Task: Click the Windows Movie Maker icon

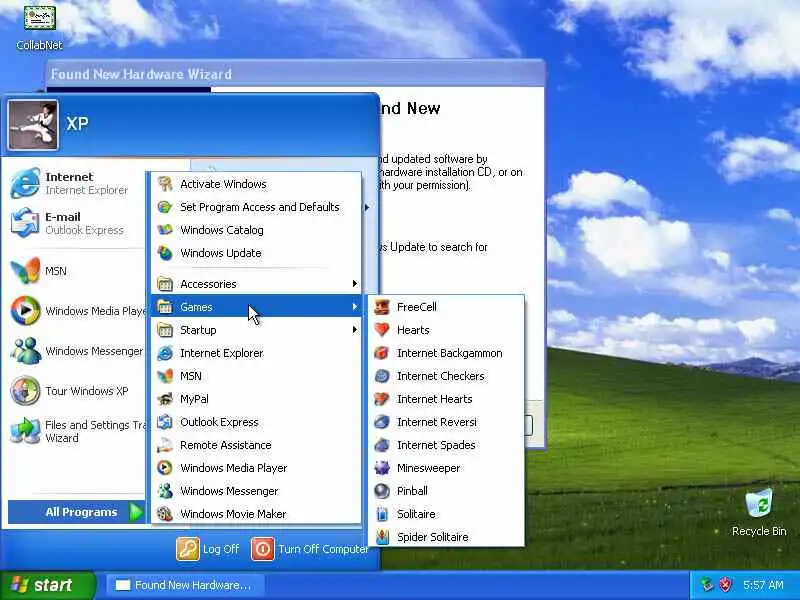Action: (165, 514)
